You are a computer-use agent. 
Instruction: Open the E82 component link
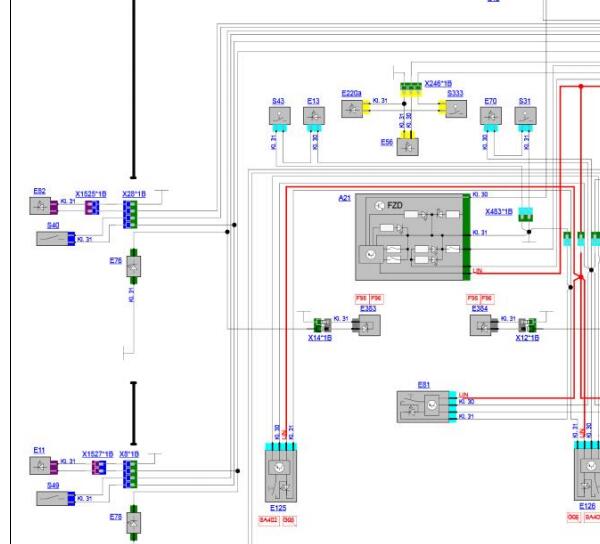39,191
